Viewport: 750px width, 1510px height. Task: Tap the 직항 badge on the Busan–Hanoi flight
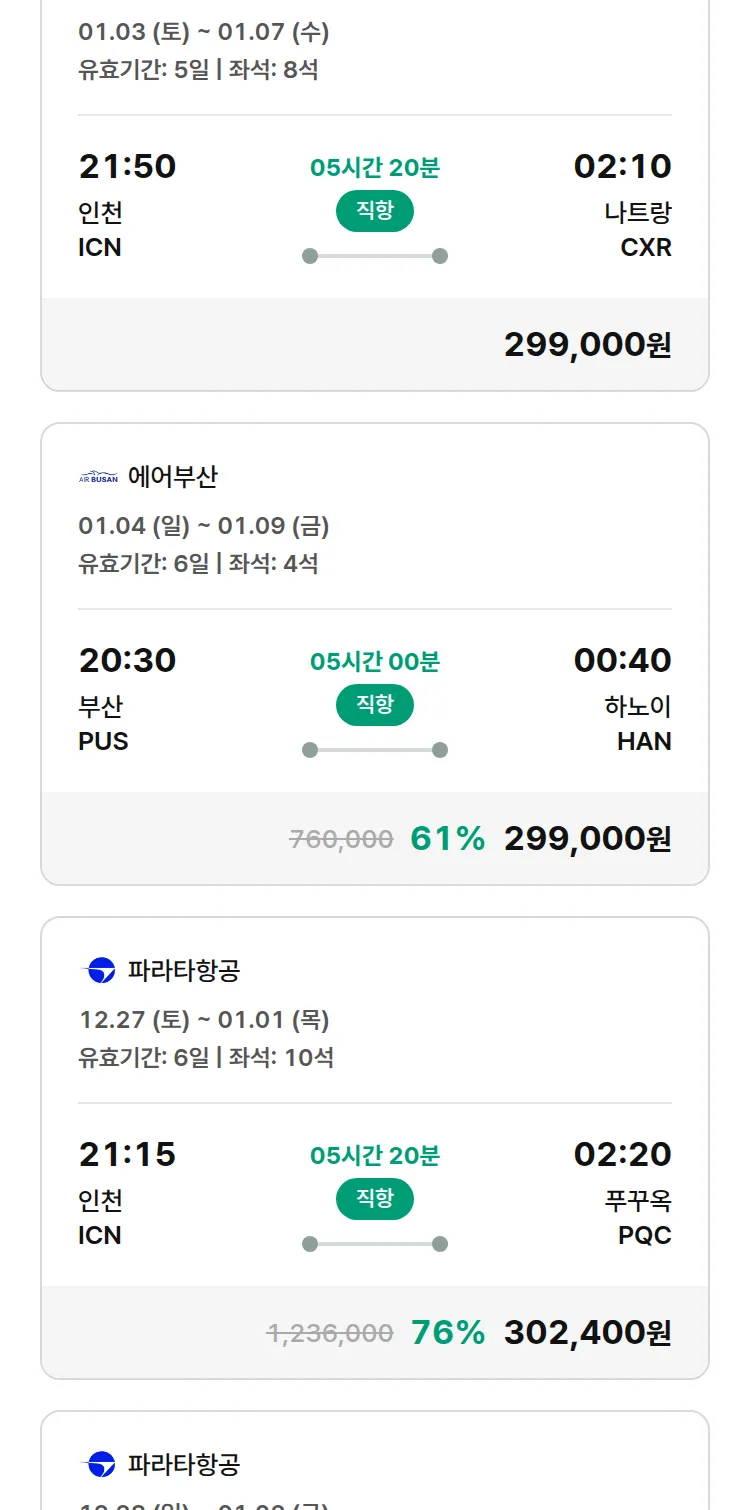click(374, 704)
